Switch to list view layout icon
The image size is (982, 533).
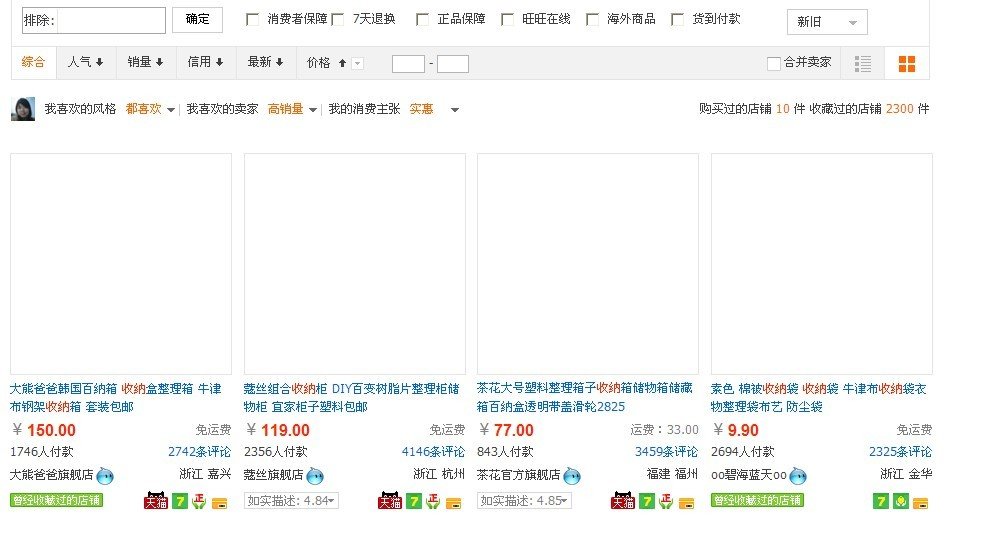click(863, 64)
